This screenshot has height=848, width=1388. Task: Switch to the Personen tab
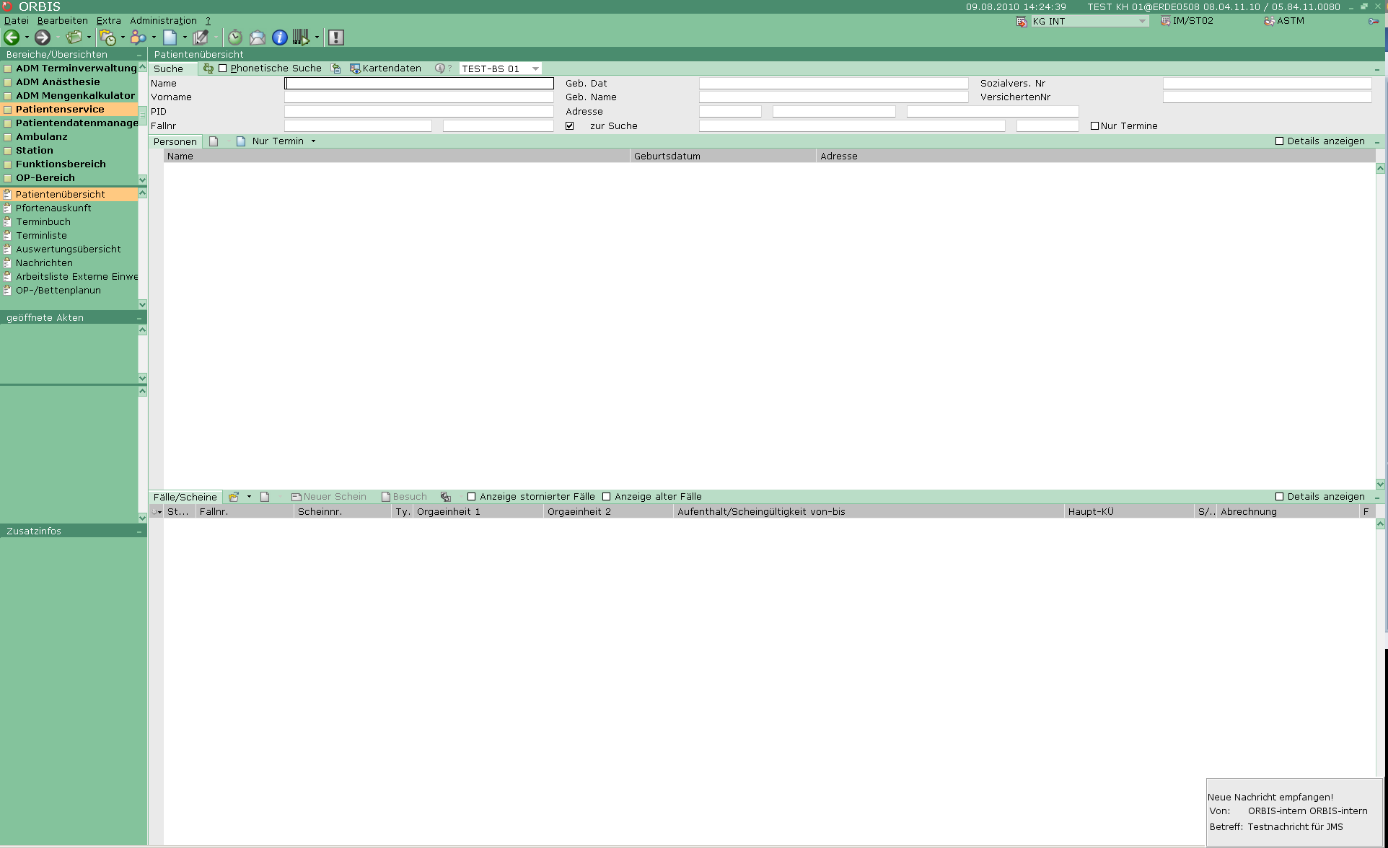click(x=175, y=142)
